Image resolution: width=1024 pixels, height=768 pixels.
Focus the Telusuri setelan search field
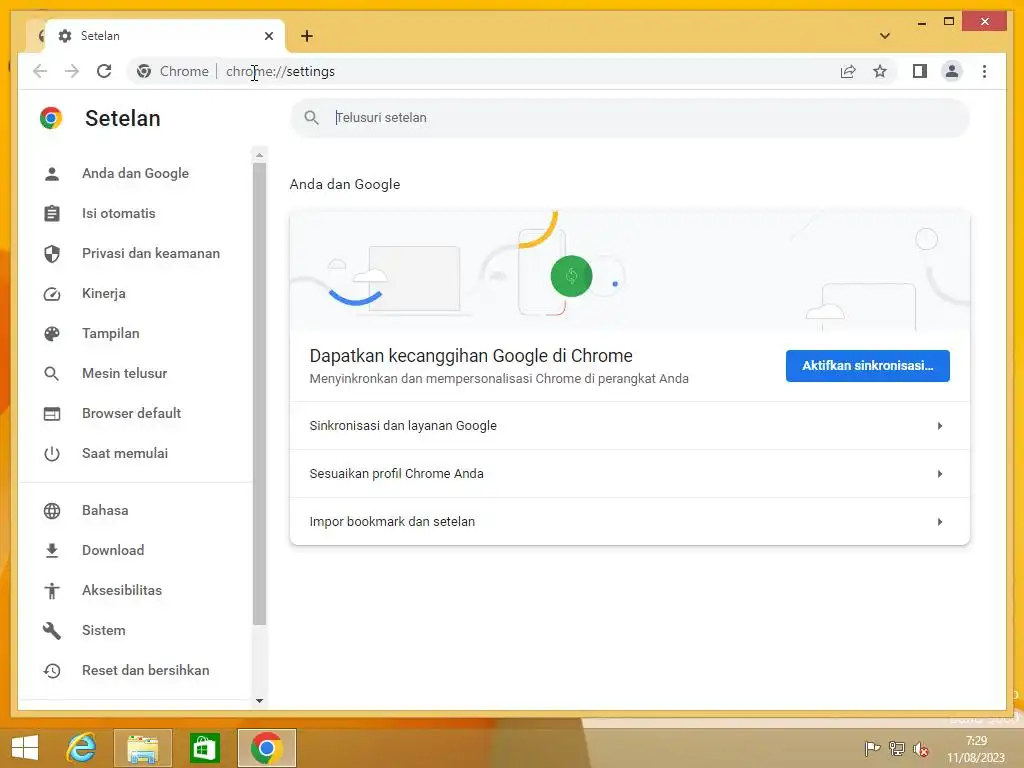pos(630,118)
